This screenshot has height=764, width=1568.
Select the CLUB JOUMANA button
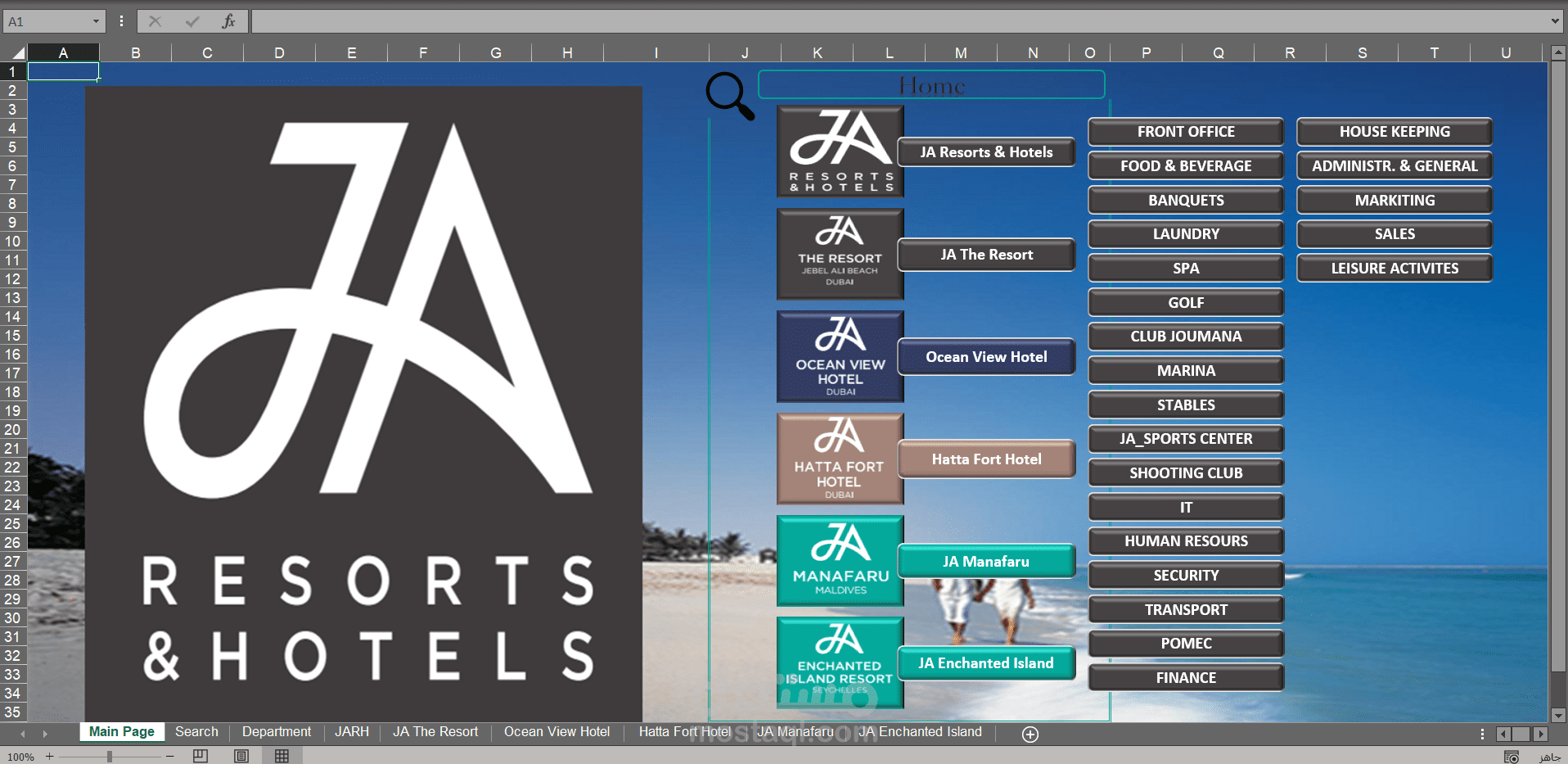point(1186,337)
